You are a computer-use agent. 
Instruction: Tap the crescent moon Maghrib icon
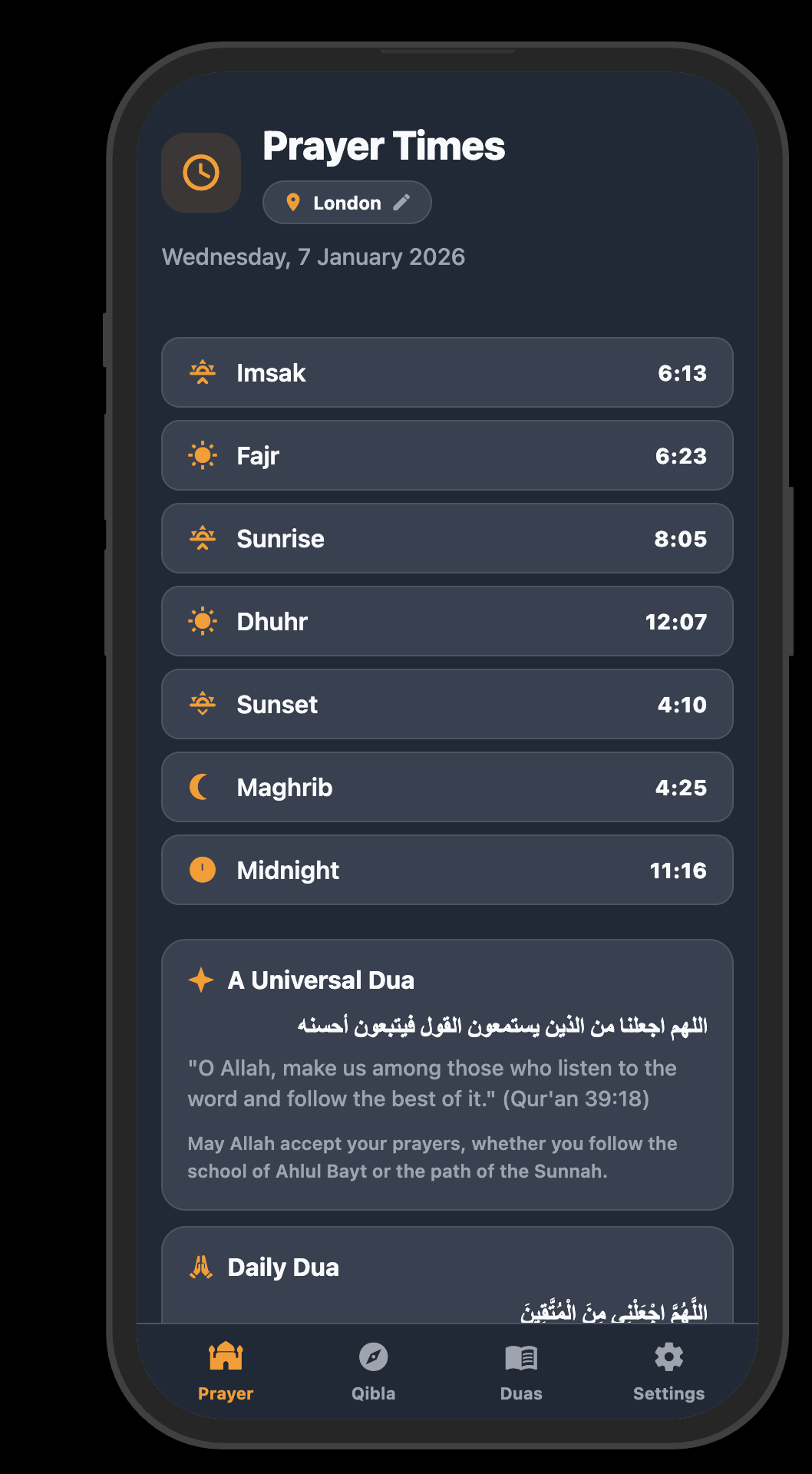201,787
